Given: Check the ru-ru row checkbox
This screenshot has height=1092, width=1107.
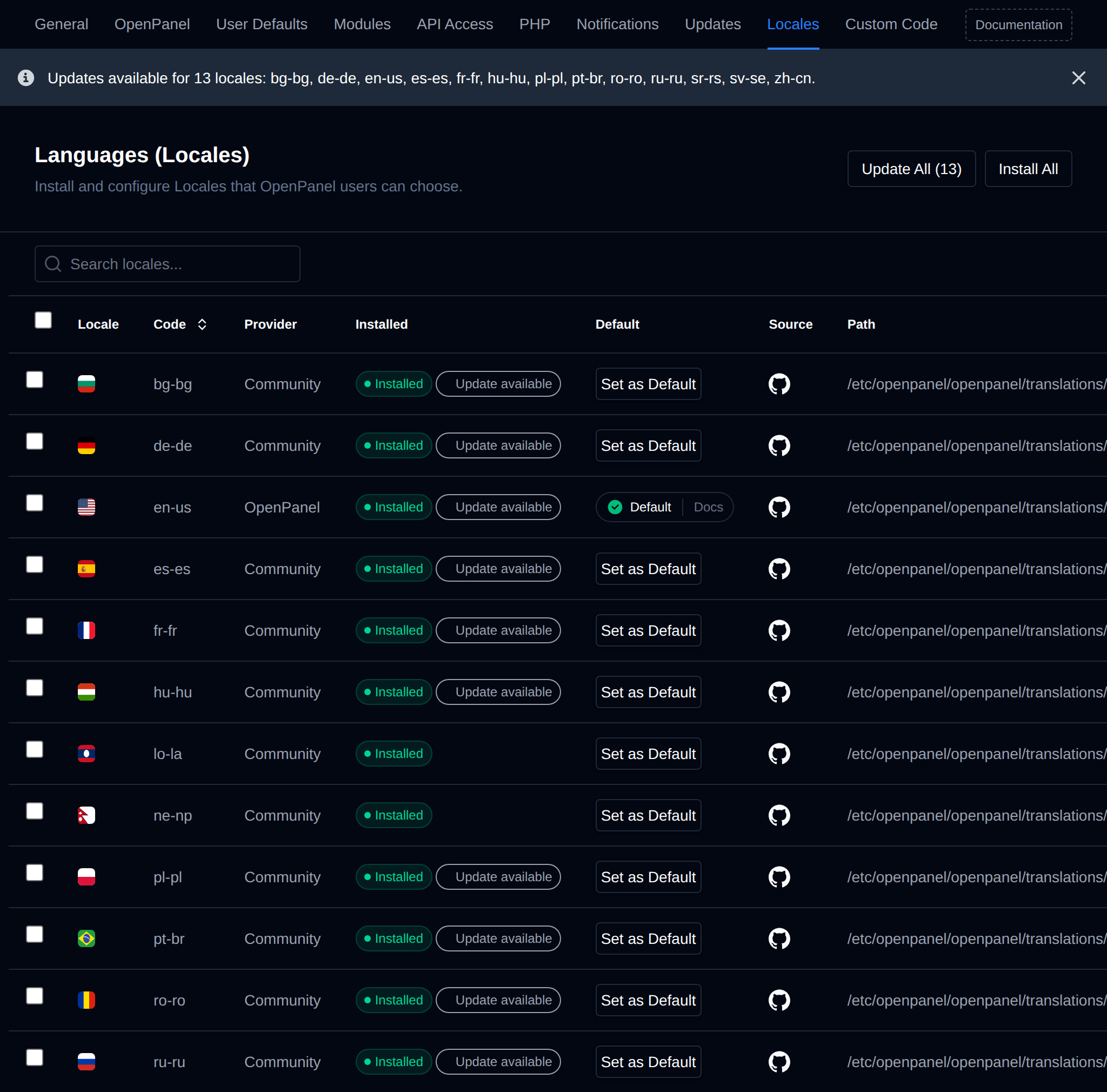Looking at the screenshot, I should 35,1057.
